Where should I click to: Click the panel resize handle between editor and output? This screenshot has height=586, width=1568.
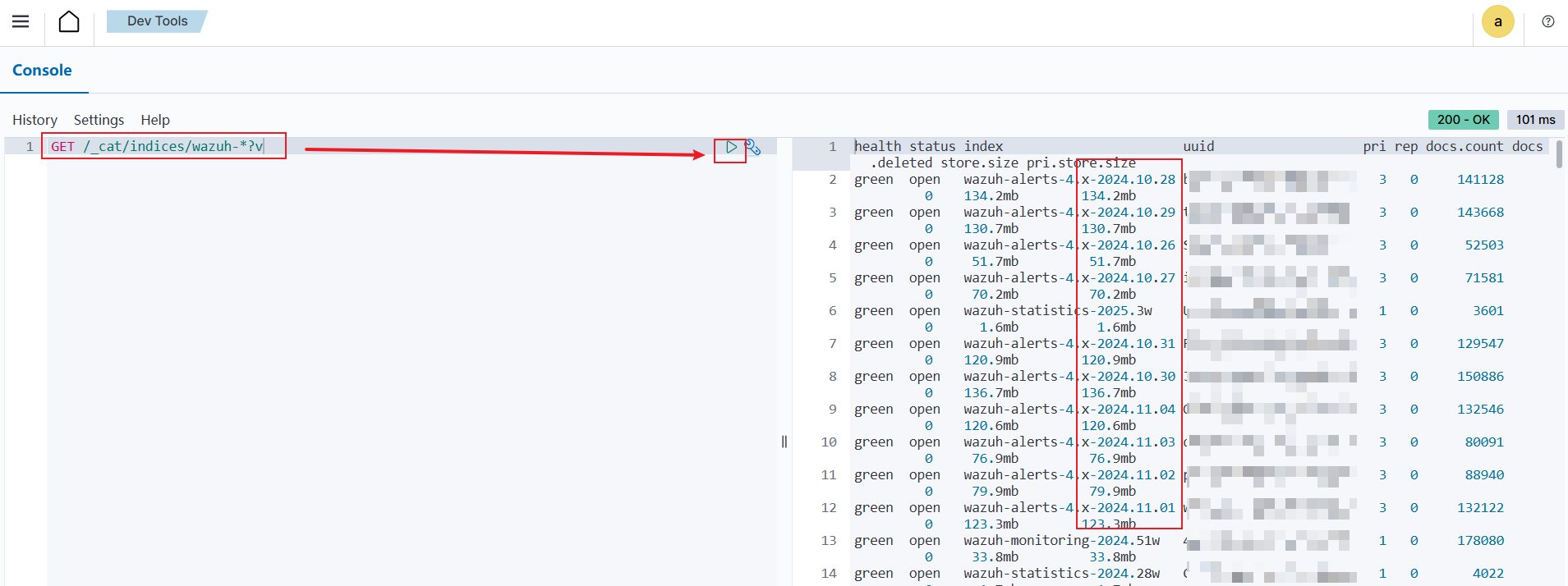click(x=784, y=442)
